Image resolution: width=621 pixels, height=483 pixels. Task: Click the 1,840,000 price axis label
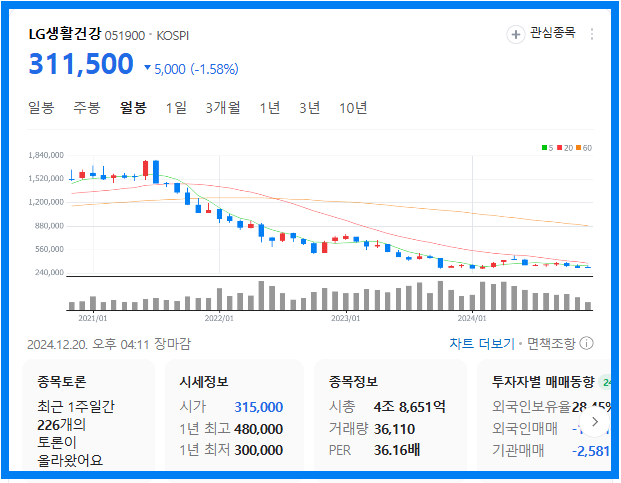pyautogui.click(x=46, y=155)
